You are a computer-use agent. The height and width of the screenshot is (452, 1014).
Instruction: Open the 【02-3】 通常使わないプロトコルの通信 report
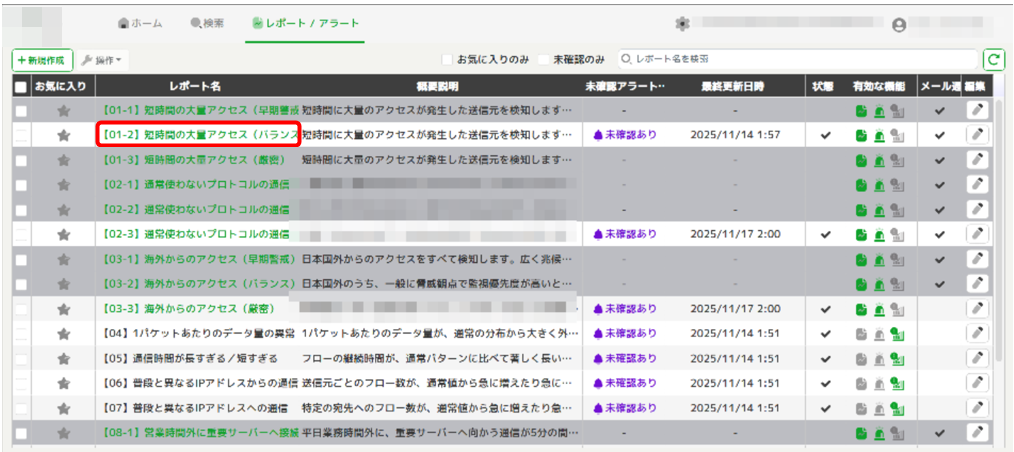coord(196,235)
